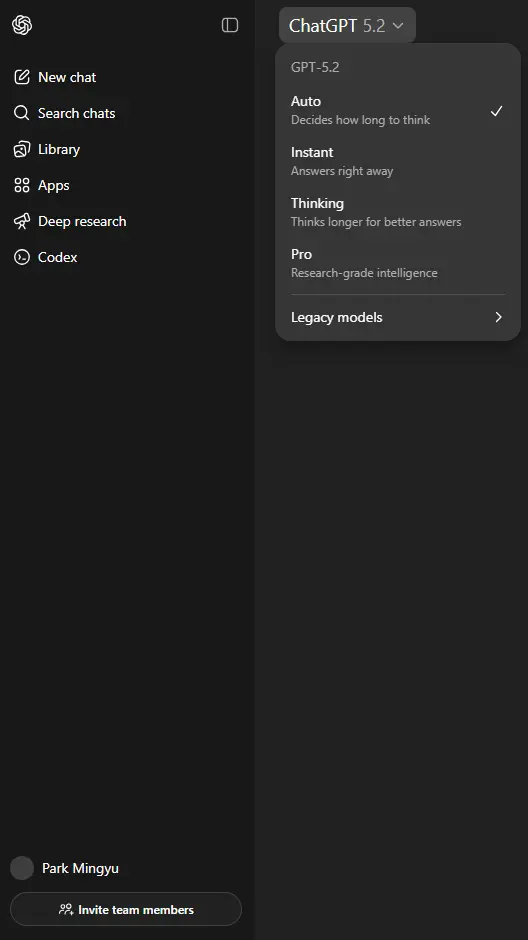The height and width of the screenshot is (940, 528).
Task: Select the Auto thinking mode option
Action: click(x=397, y=110)
